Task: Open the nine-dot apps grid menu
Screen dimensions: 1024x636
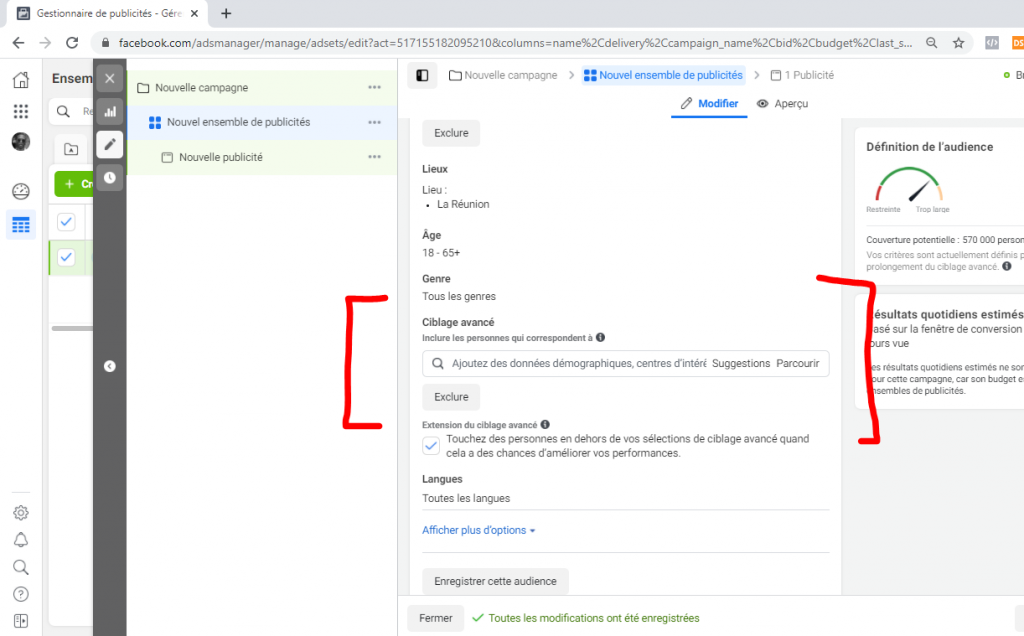Action: tap(20, 111)
